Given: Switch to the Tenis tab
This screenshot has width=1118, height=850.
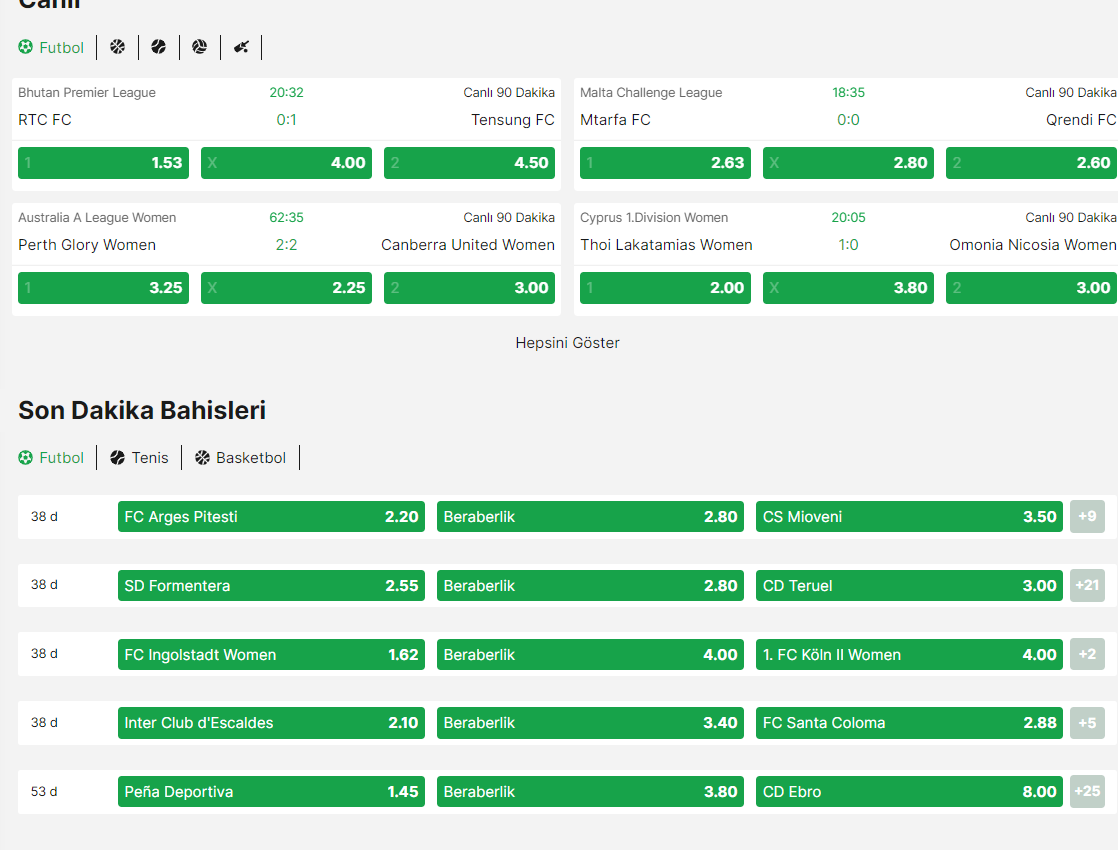Looking at the screenshot, I should [x=140, y=458].
